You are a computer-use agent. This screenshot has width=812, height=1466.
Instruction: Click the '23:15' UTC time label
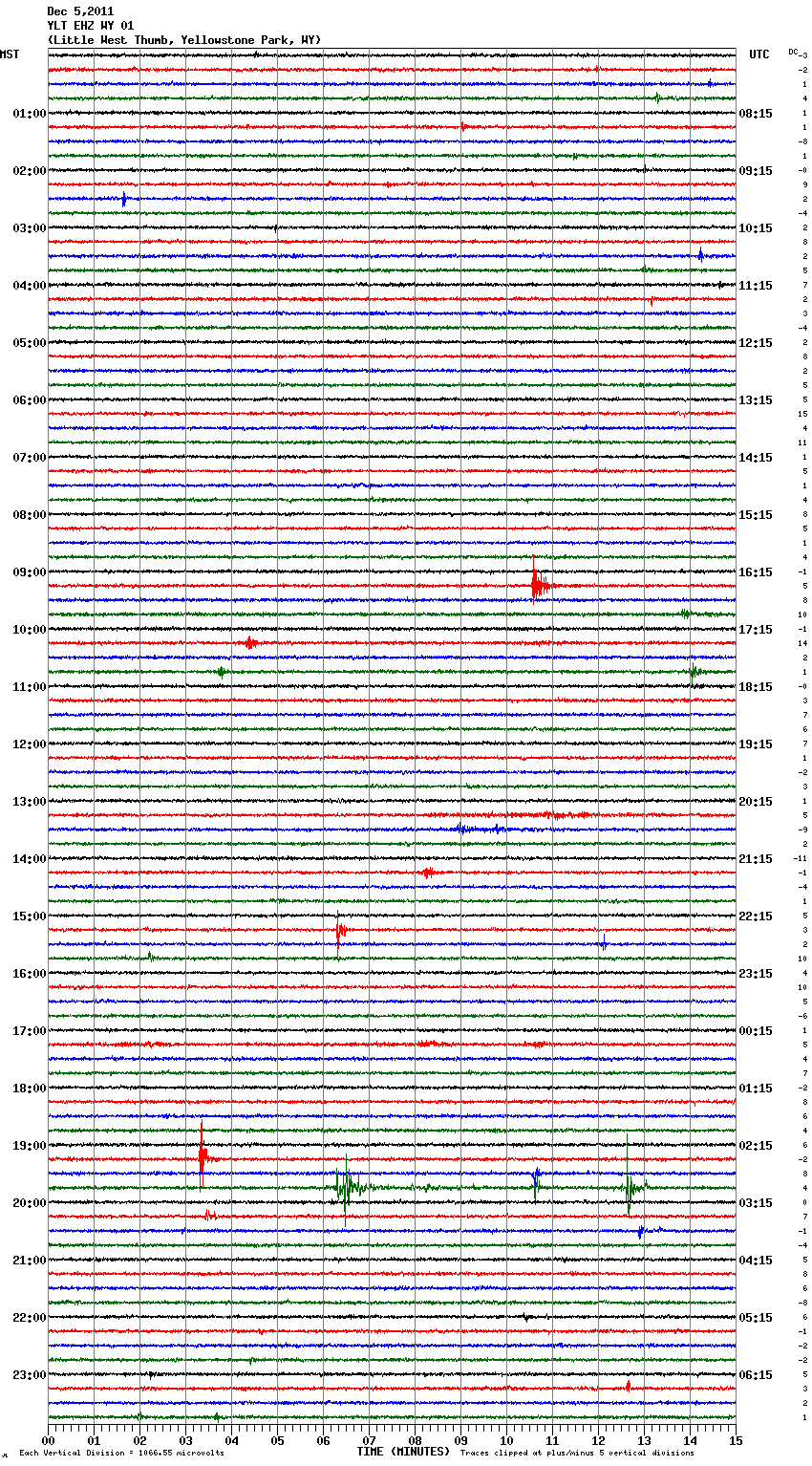pos(756,974)
